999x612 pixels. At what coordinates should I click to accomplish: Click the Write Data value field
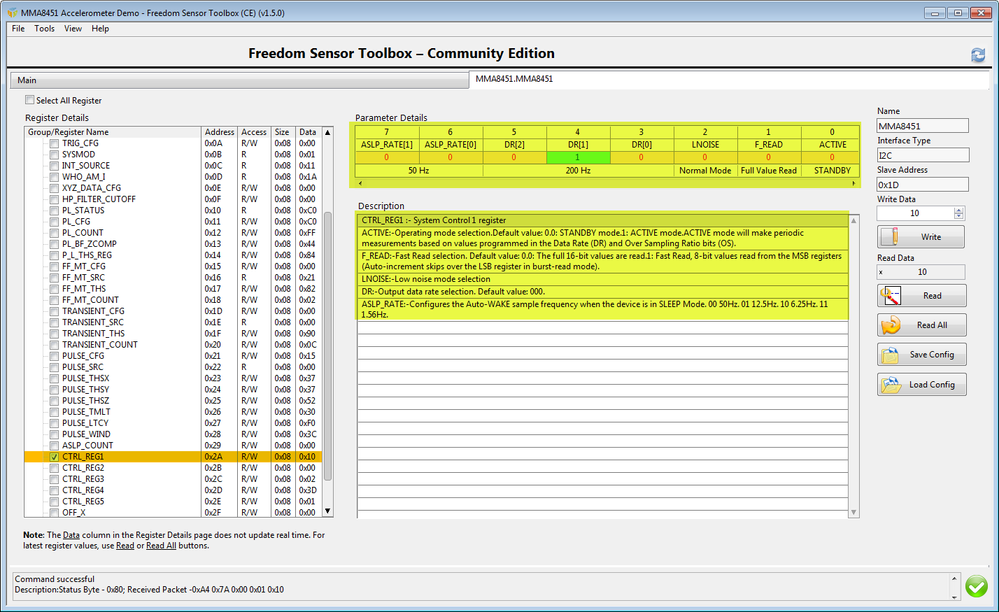(x=915, y=213)
